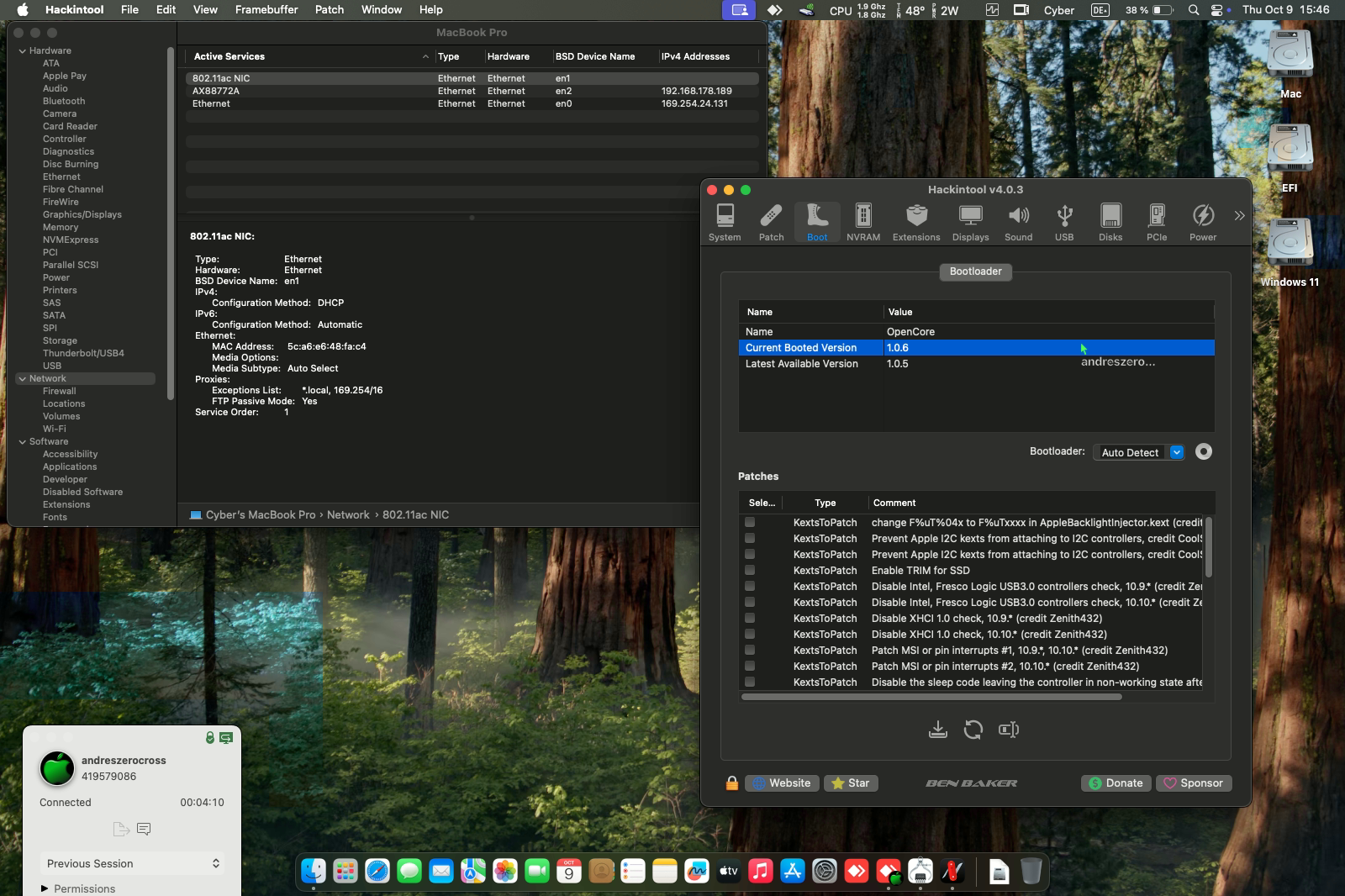The image size is (1345, 896).
Task: Select Wi-Fi in System Information sidebar
Action: tap(55, 430)
